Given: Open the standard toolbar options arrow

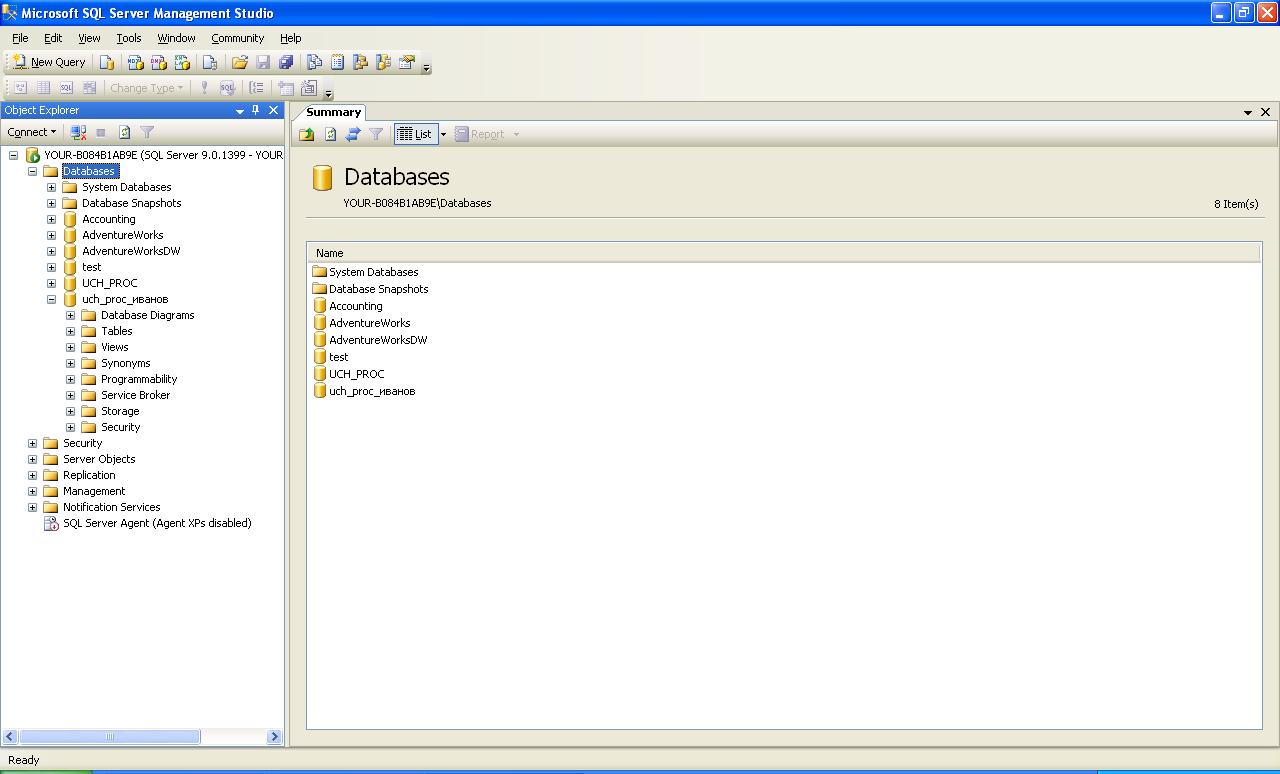Looking at the screenshot, I should click(x=427, y=68).
